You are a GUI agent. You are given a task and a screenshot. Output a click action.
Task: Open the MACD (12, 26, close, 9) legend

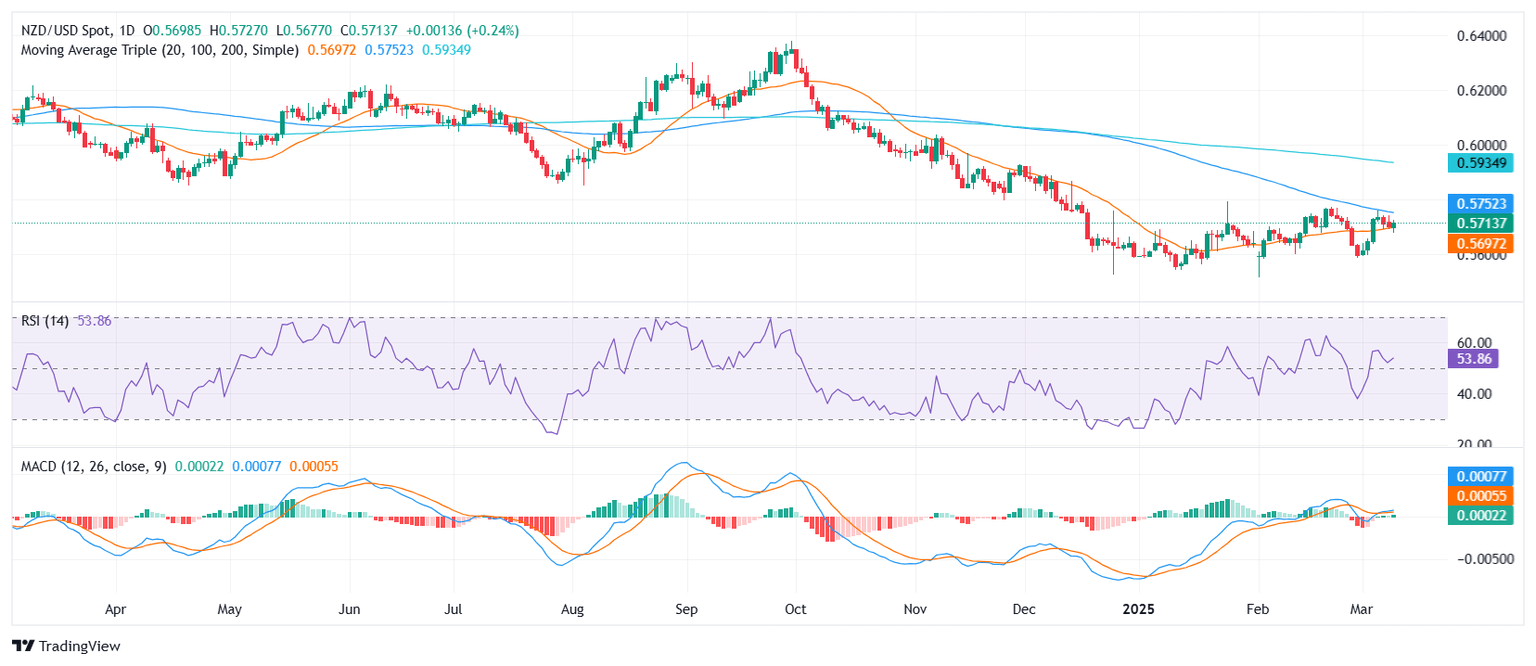tap(90, 466)
